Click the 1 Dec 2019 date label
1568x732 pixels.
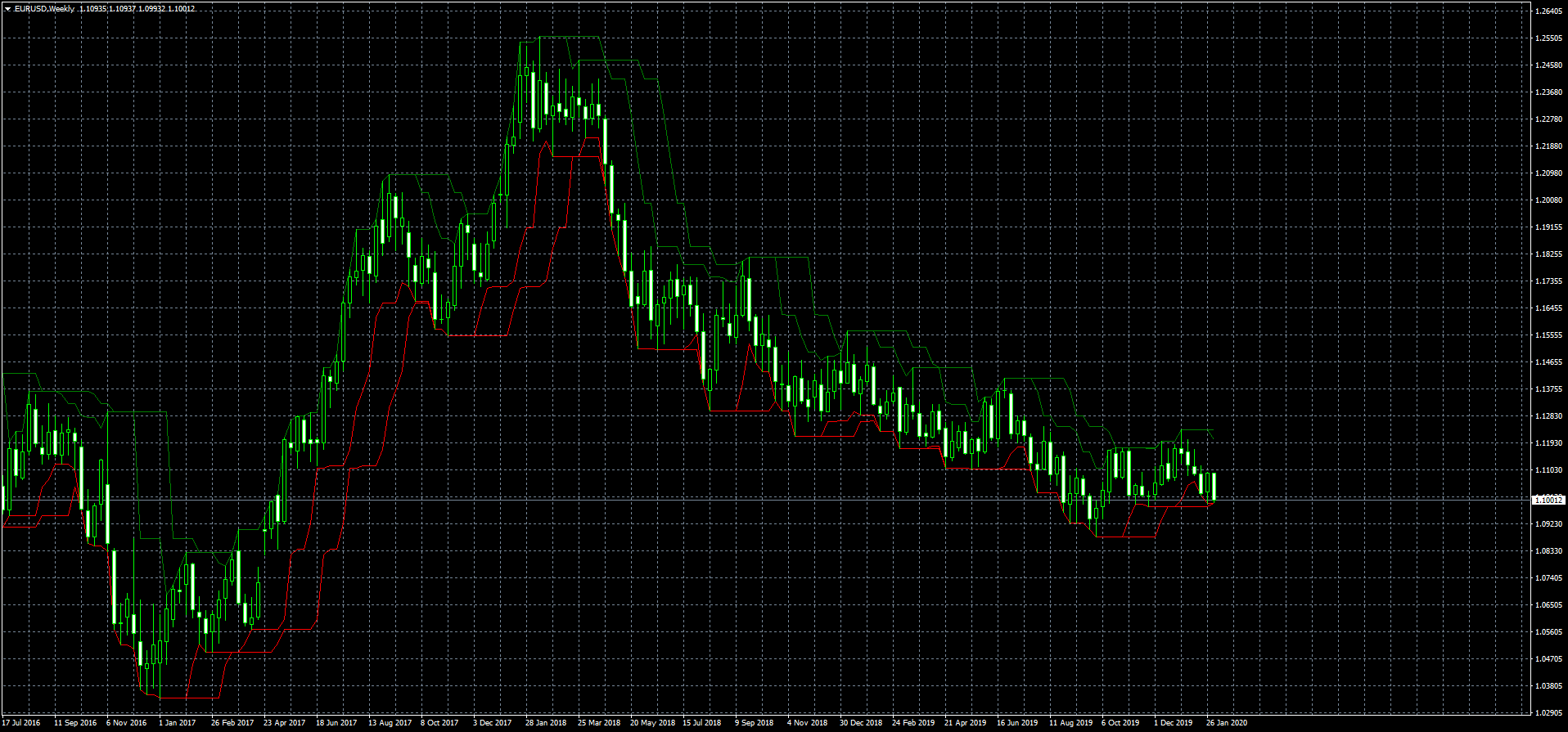click(1174, 723)
